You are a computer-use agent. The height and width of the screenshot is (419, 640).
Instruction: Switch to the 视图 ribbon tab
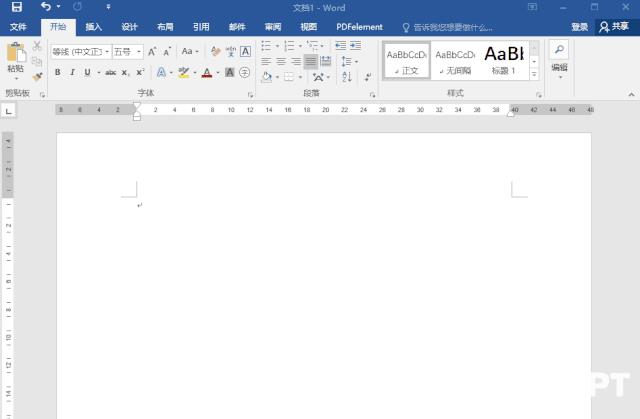[309, 27]
